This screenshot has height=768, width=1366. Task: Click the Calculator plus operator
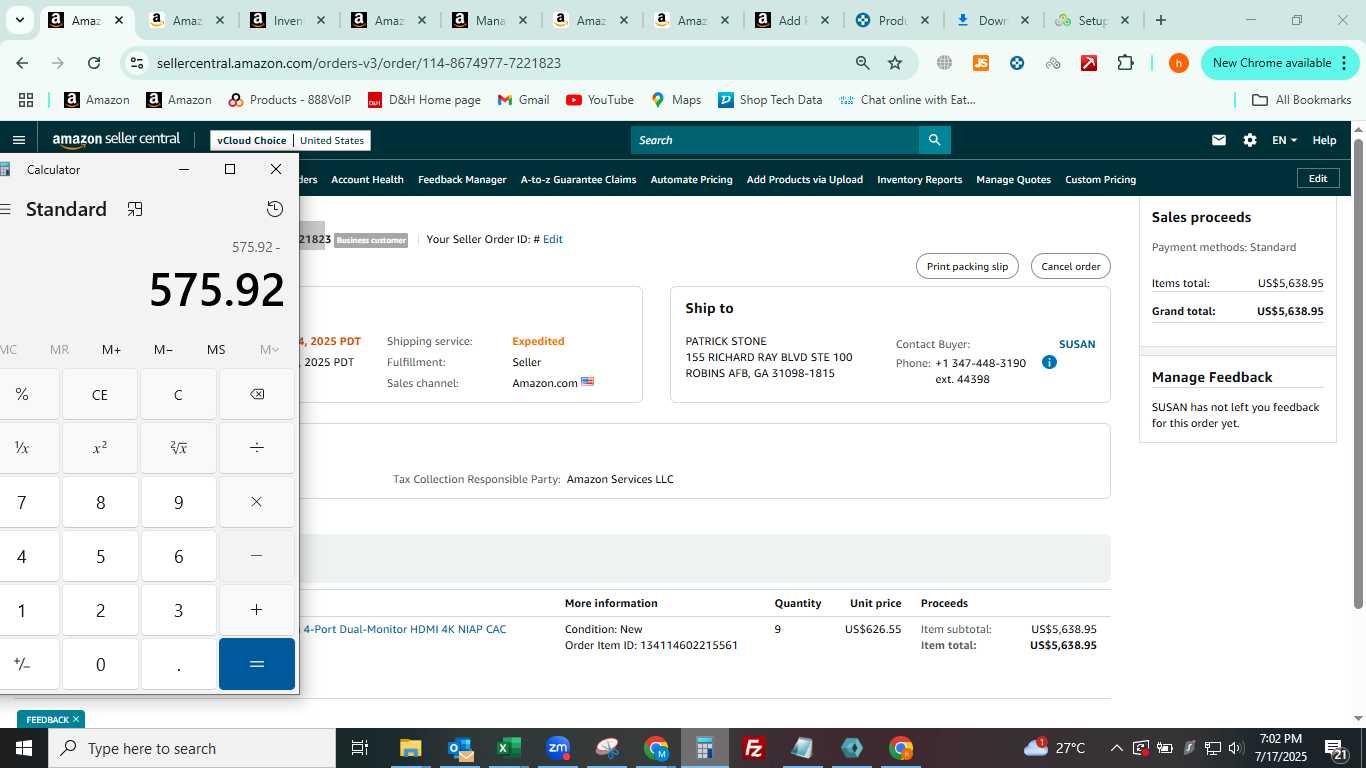pyautogui.click(x=257, y=610)
